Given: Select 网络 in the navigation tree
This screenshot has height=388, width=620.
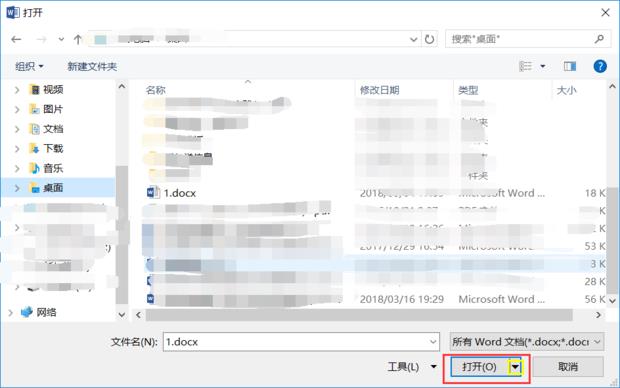Looking at the screenshot, I should point(46,312).
